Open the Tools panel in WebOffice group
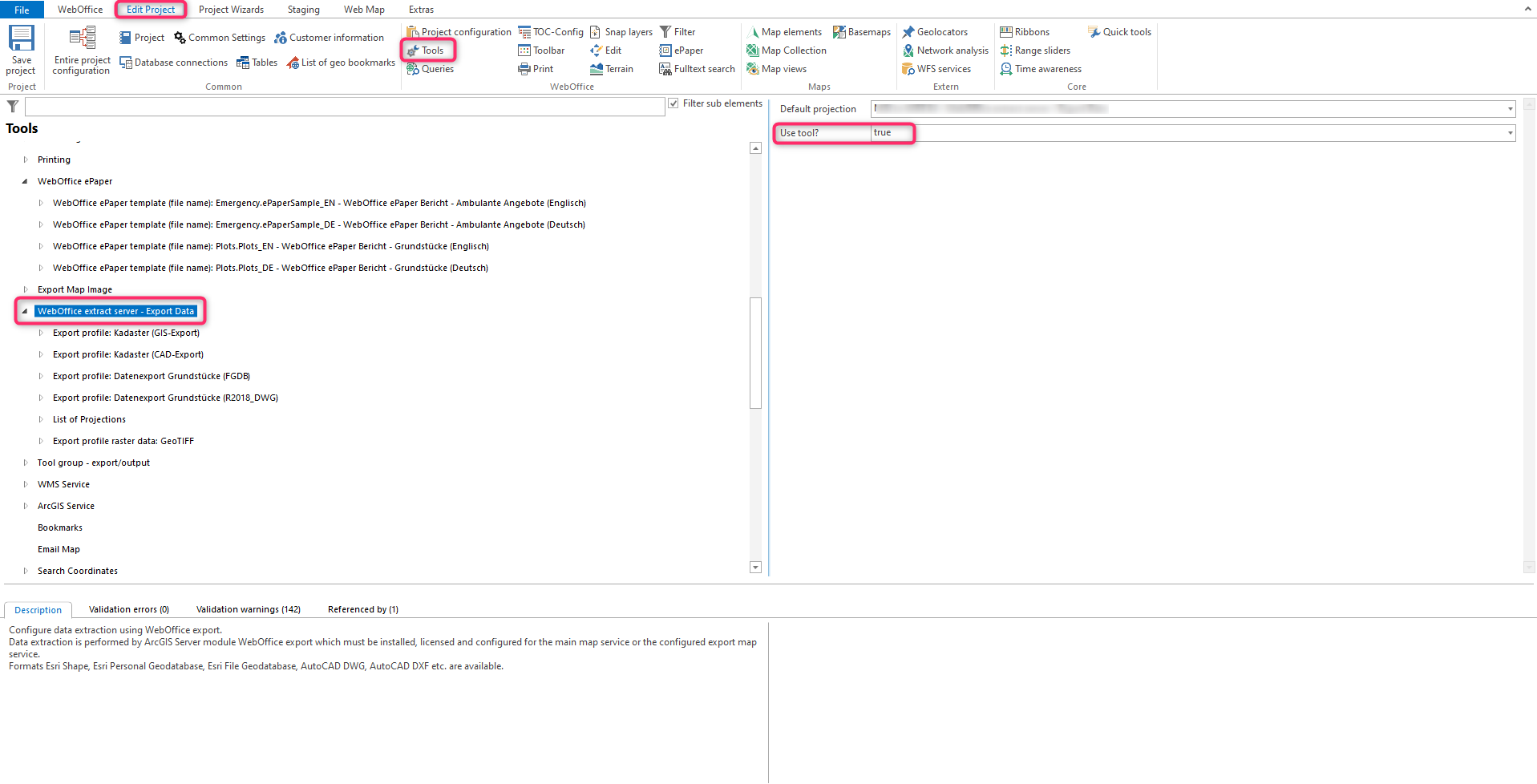The height and width of the screenshot is (784, 1537). [427, 50]
